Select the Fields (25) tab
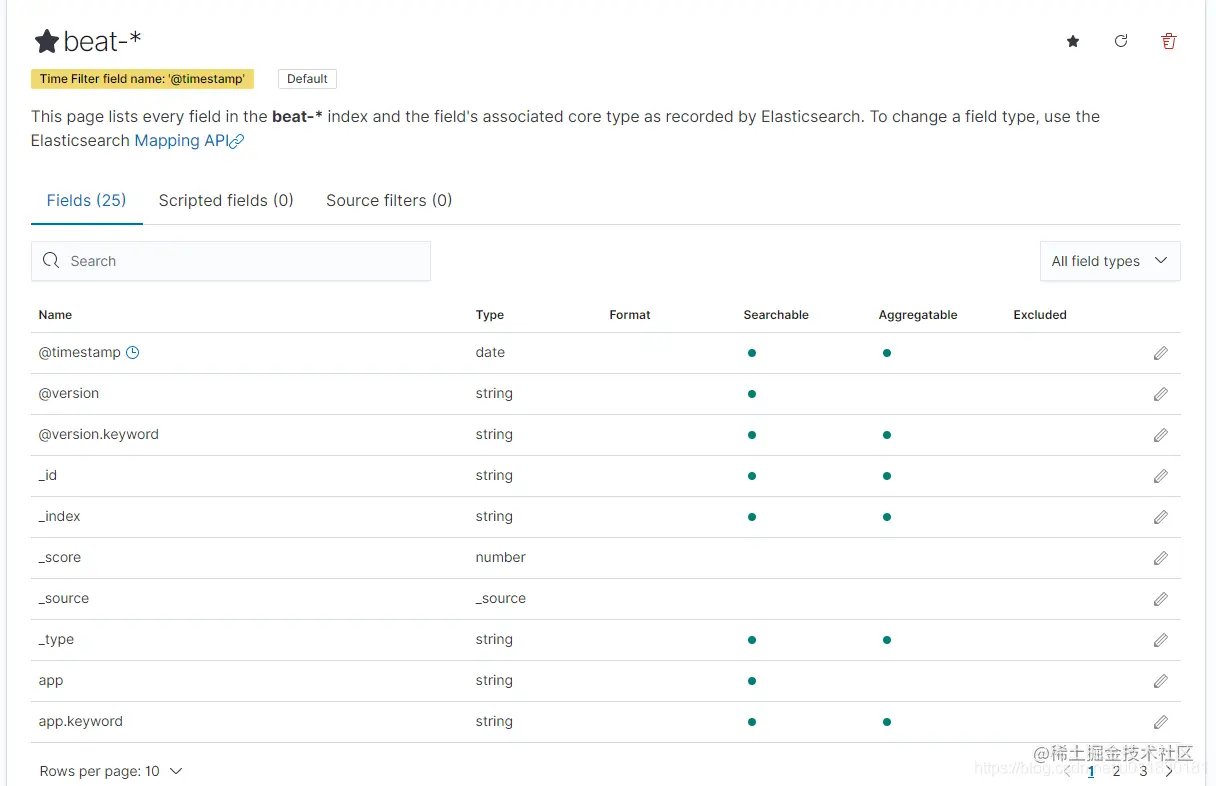1216x786 pixels. point(86,200)
